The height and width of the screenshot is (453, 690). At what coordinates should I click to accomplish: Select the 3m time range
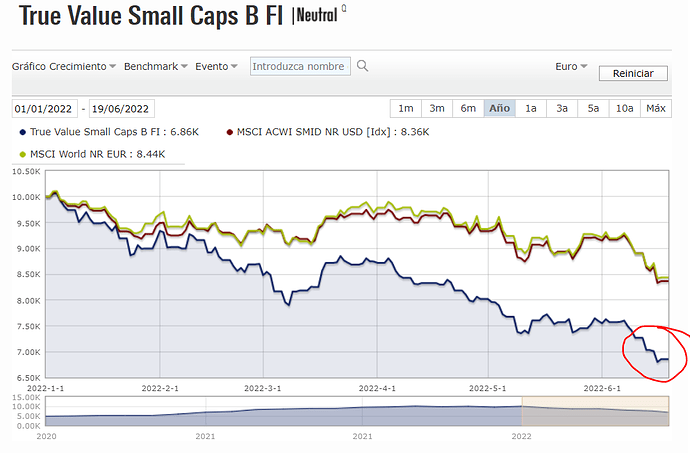point(437,108)
